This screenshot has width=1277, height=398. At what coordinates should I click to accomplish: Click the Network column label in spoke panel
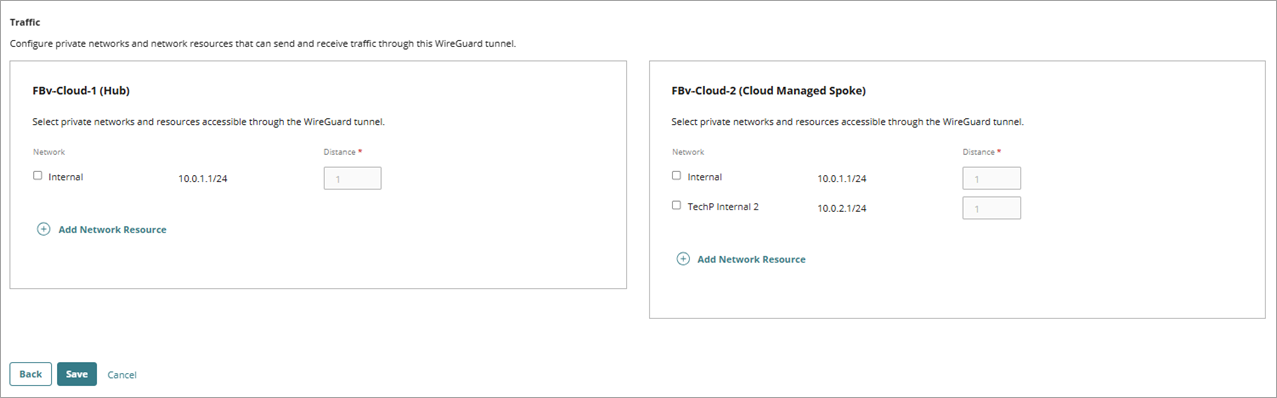[x=688, y=152]
